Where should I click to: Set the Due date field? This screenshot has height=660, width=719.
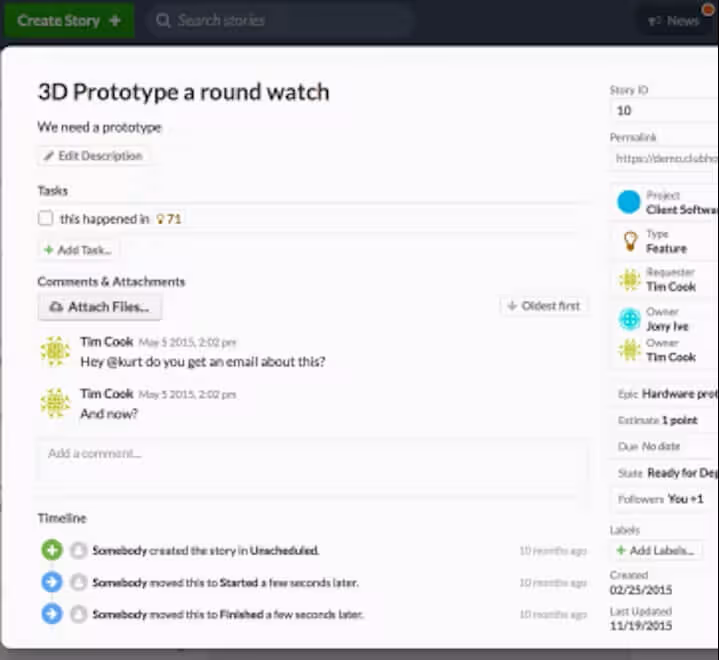tap(665, 446)
